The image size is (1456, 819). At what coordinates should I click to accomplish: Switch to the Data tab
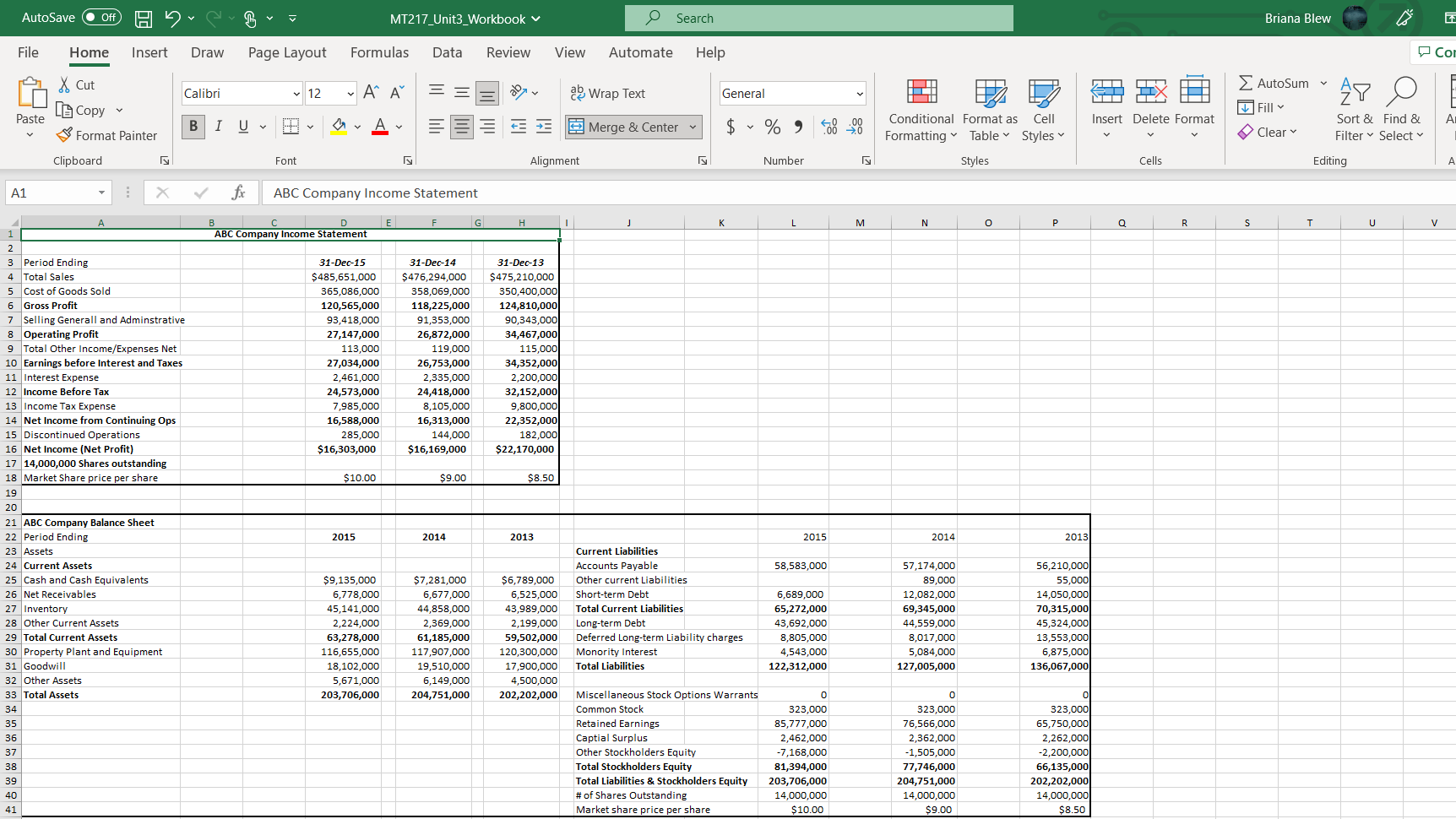click(x=447, y=52)
